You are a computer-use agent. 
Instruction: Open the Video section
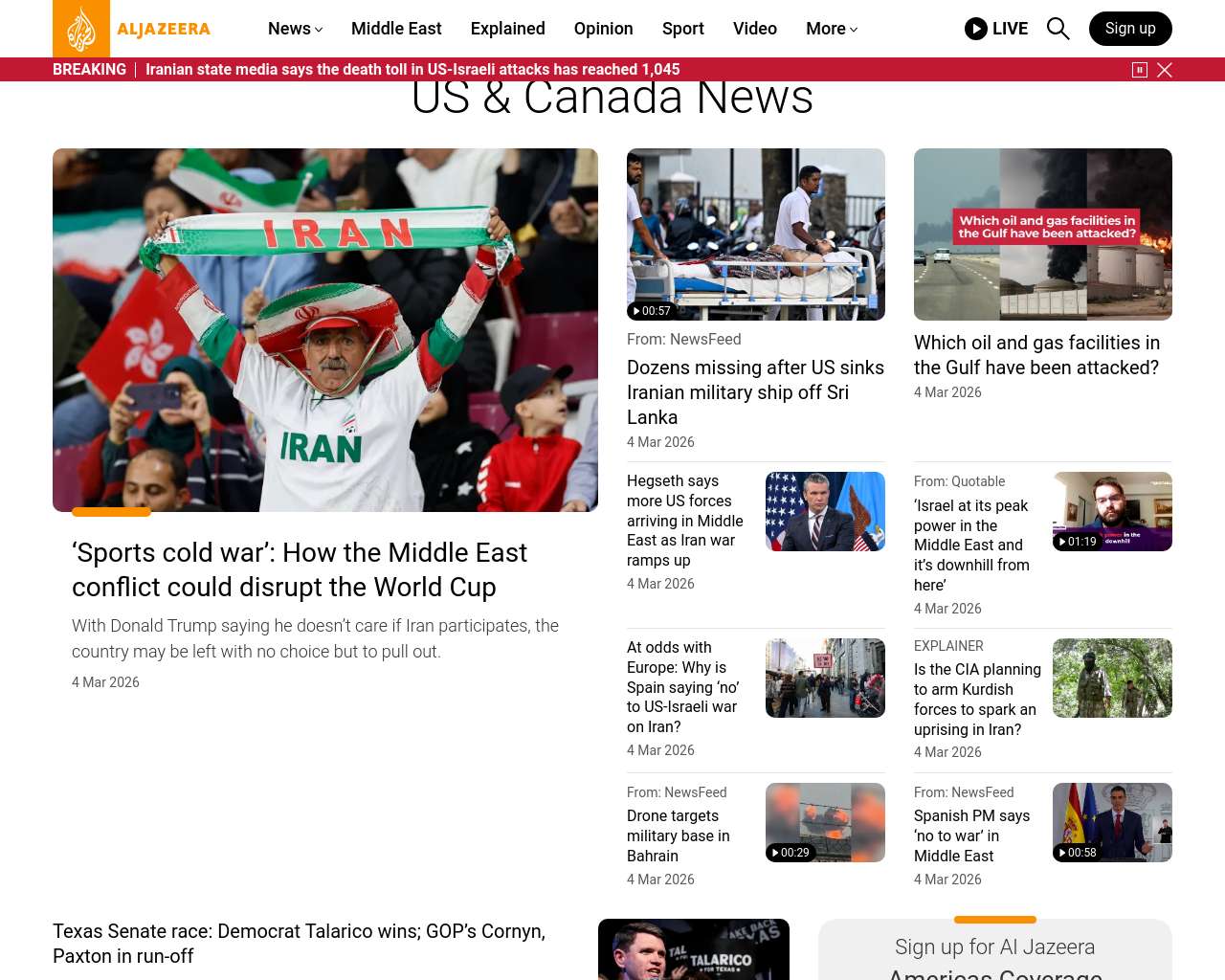[x=755, y=29]
